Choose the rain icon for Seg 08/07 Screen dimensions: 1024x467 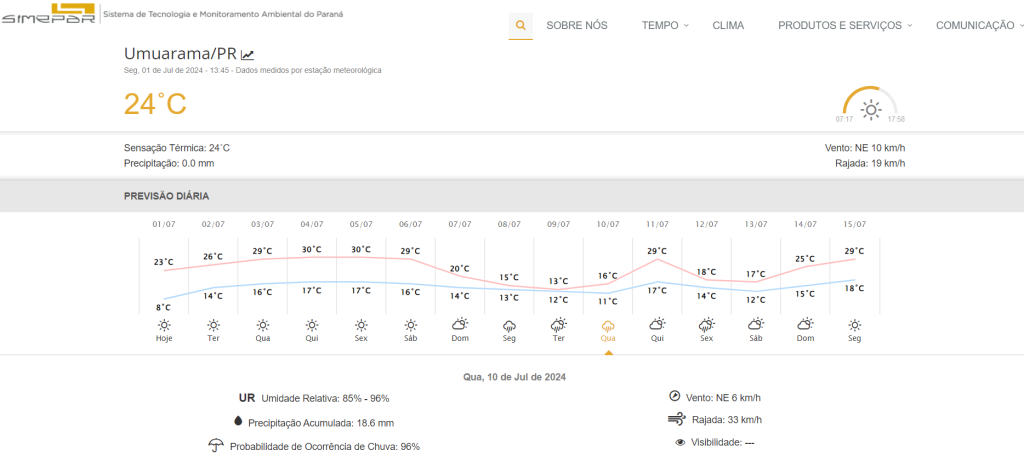click(509, 325)
